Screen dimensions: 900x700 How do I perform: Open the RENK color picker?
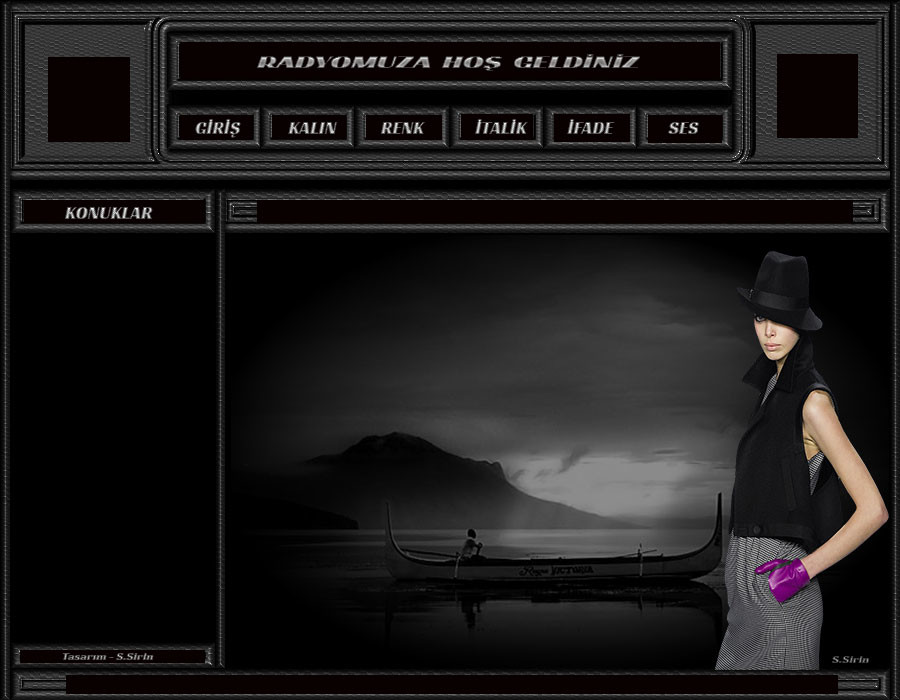(402, 128)
